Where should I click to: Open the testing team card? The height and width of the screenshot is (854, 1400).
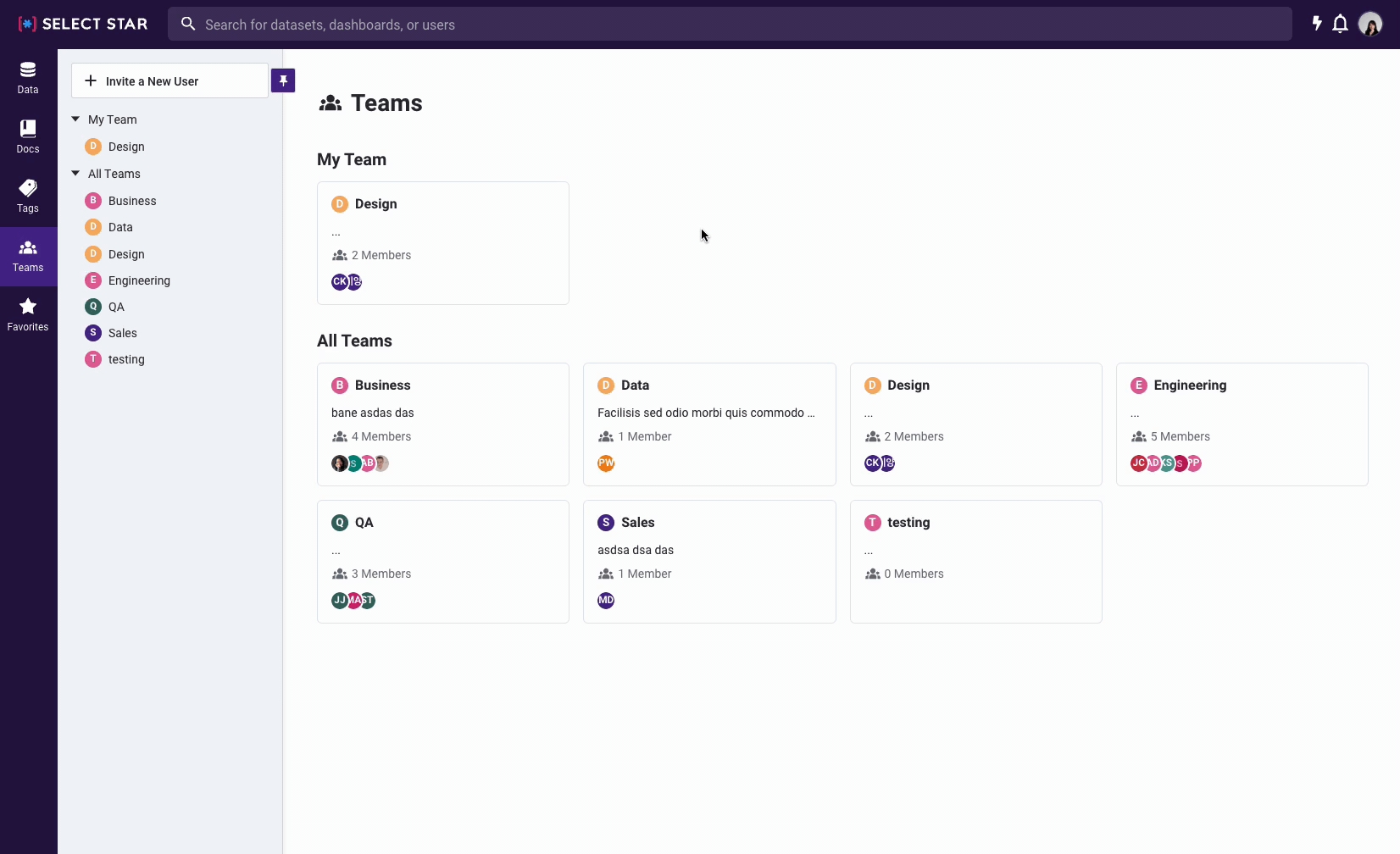click(975, 561)
